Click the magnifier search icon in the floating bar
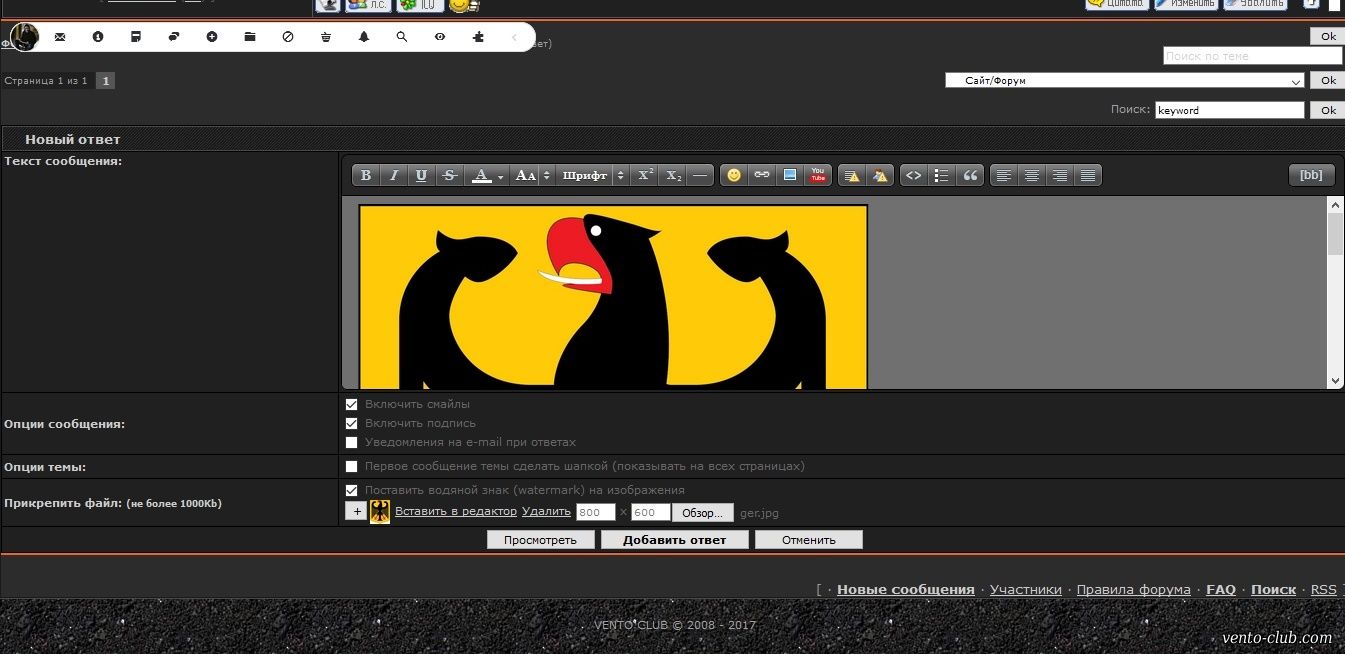Viewport: 1345px width, 654px height. [402, 37]
